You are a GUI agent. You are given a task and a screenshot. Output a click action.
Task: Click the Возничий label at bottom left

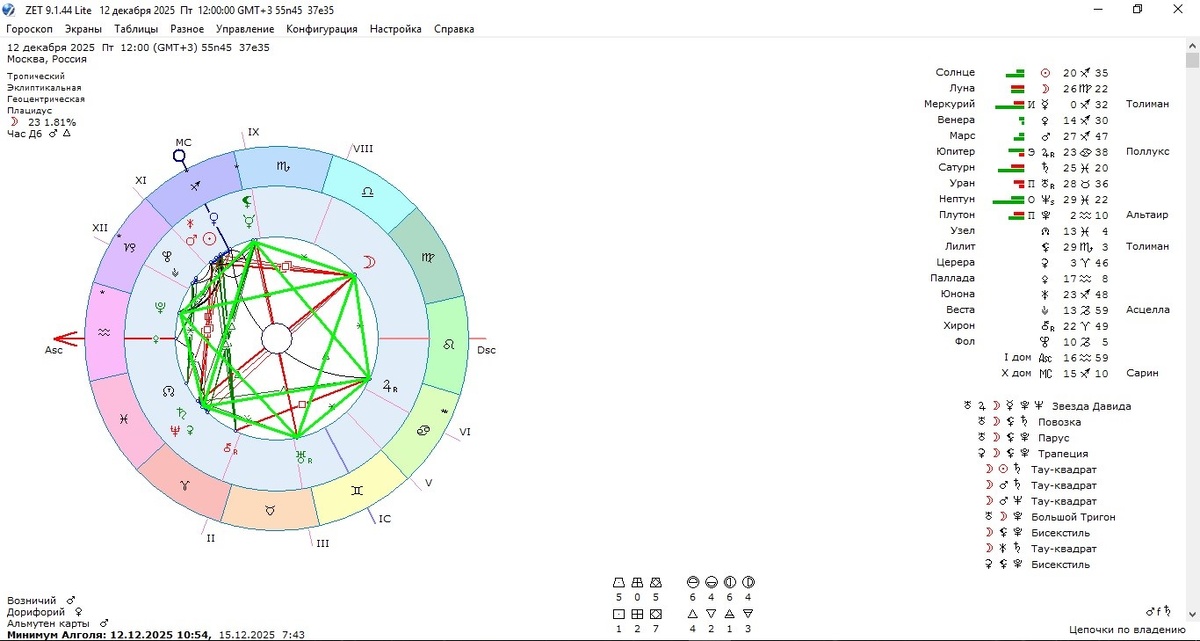(x=32, y=599)
